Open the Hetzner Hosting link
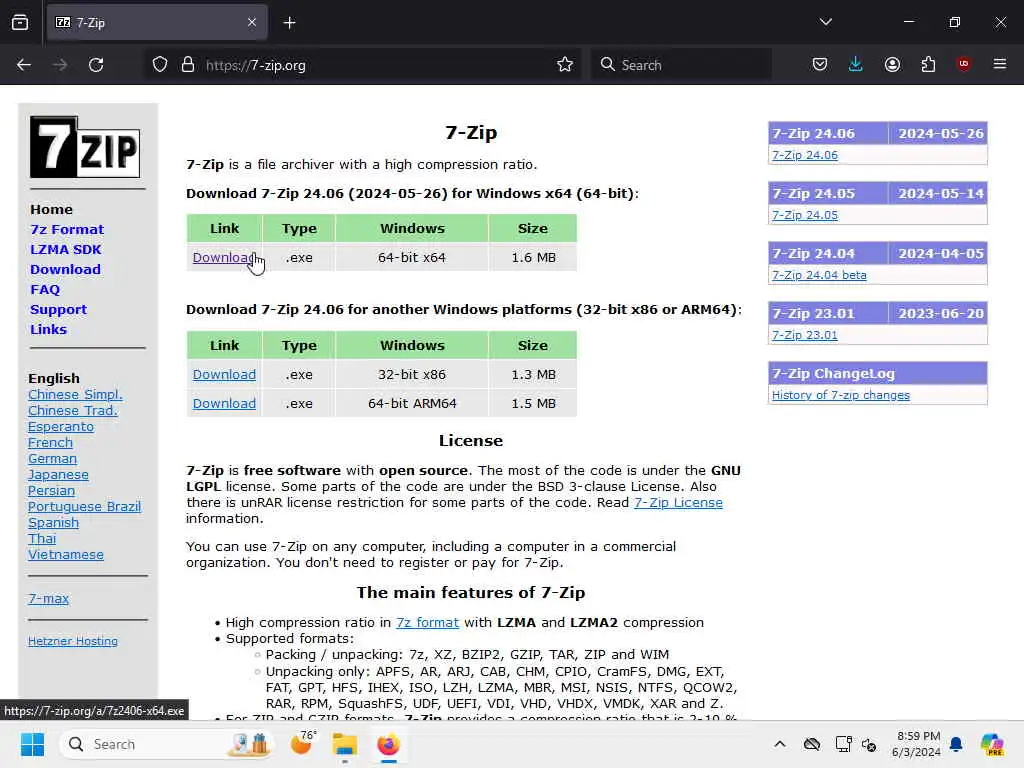Image resolution: width=1024 pixels, height=768 pixels. (x=72, y=641)
